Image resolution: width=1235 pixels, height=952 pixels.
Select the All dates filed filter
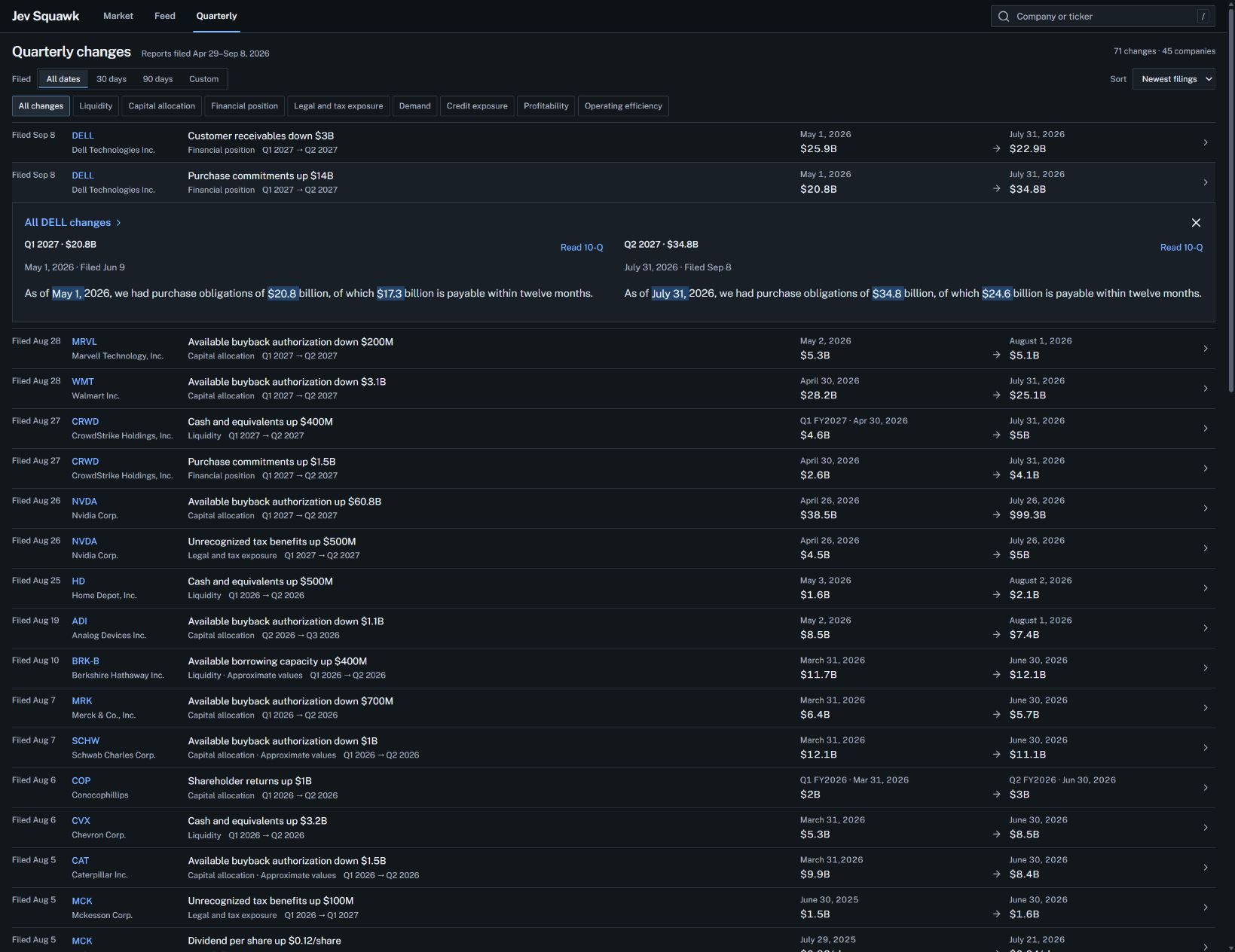(63, 79)
